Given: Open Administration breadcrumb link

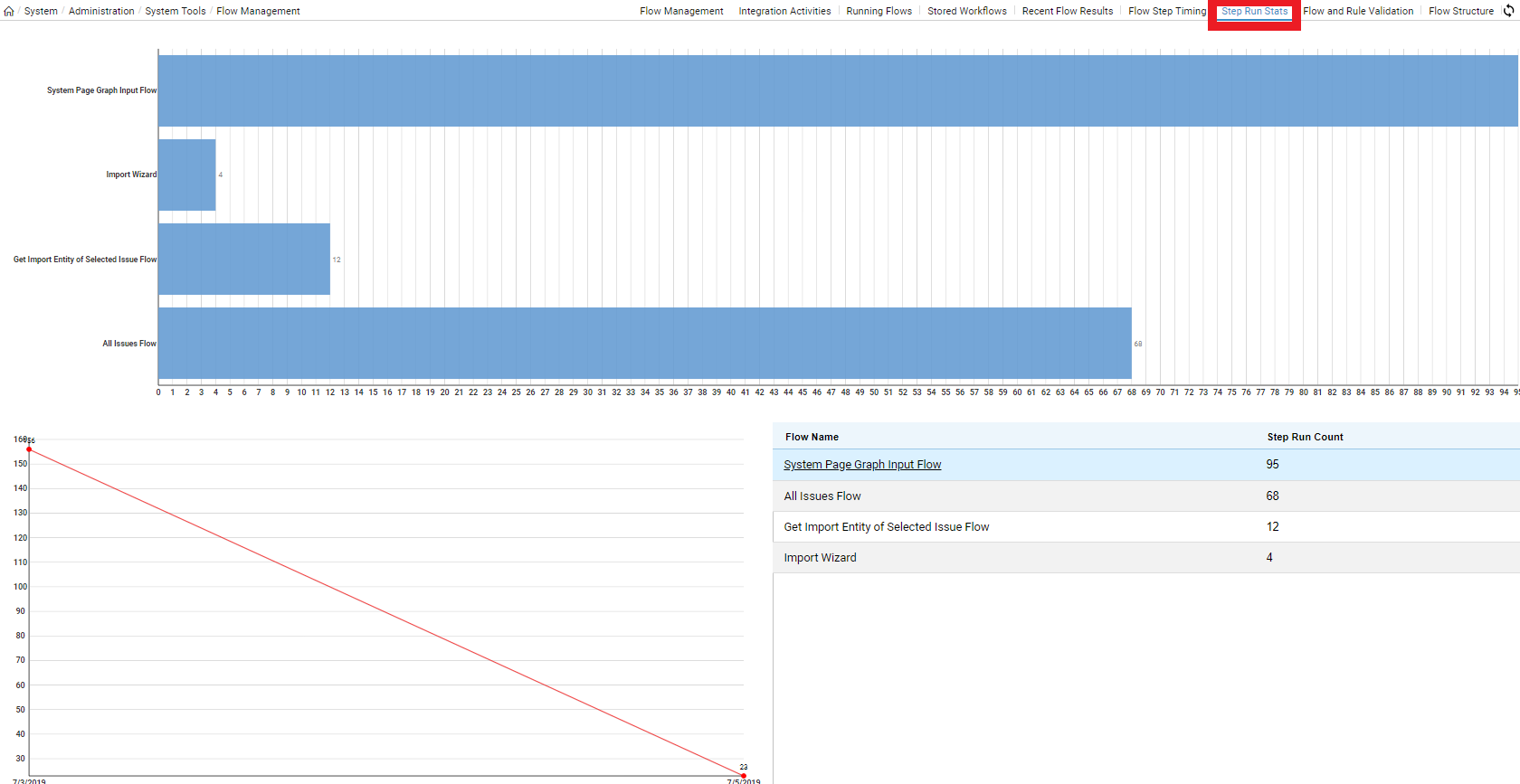Looking at the screenshot, I should [x=101, y=11].
